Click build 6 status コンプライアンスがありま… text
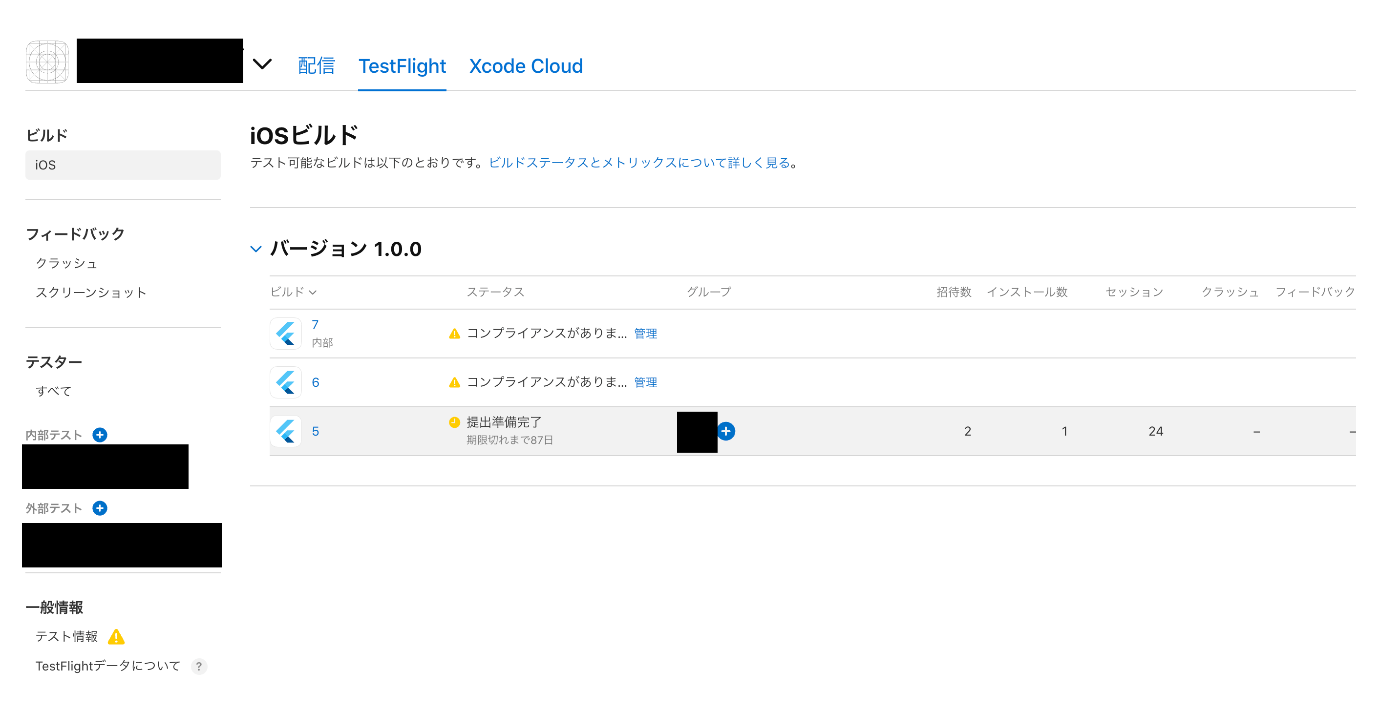Viewport: 1400px width, 712px height. coord(547,383)
